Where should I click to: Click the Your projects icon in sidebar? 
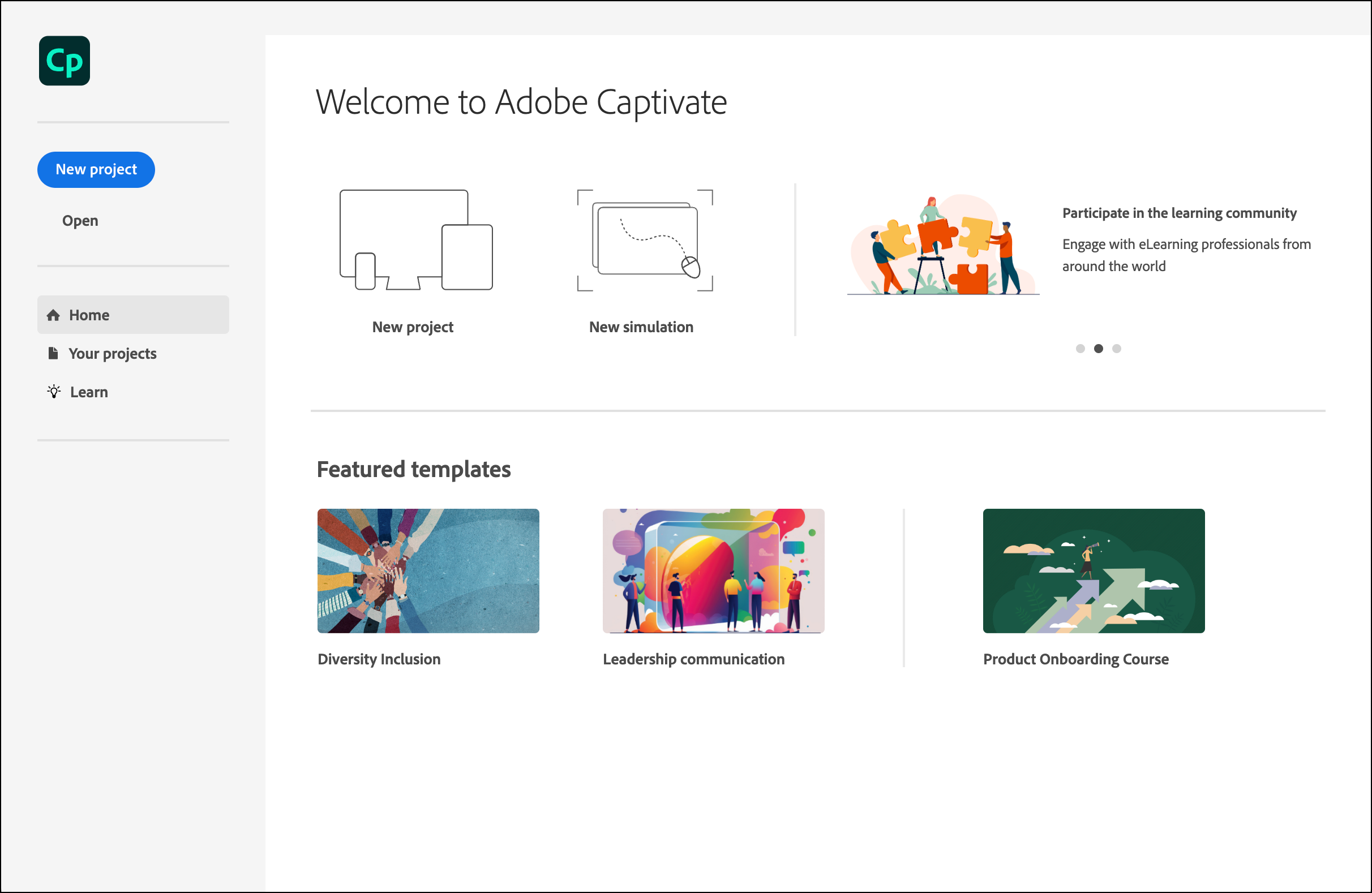click(x=53, y=353)
